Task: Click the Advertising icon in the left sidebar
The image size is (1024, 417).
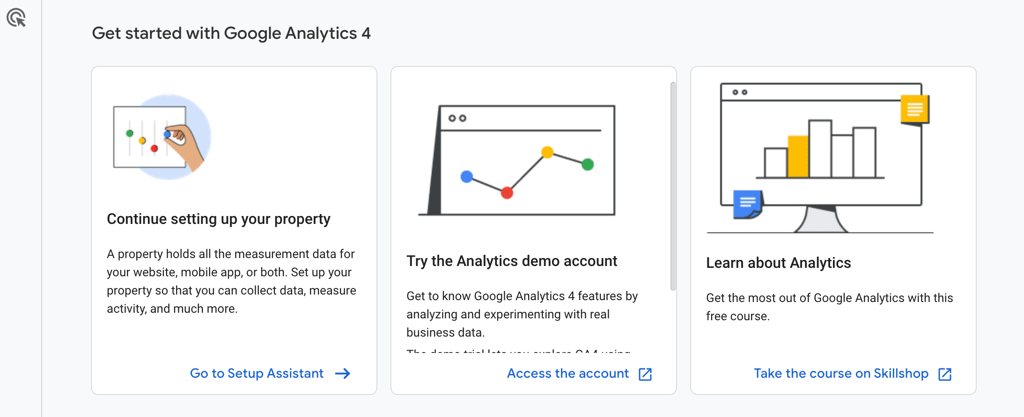Action: tap(16, 17)
